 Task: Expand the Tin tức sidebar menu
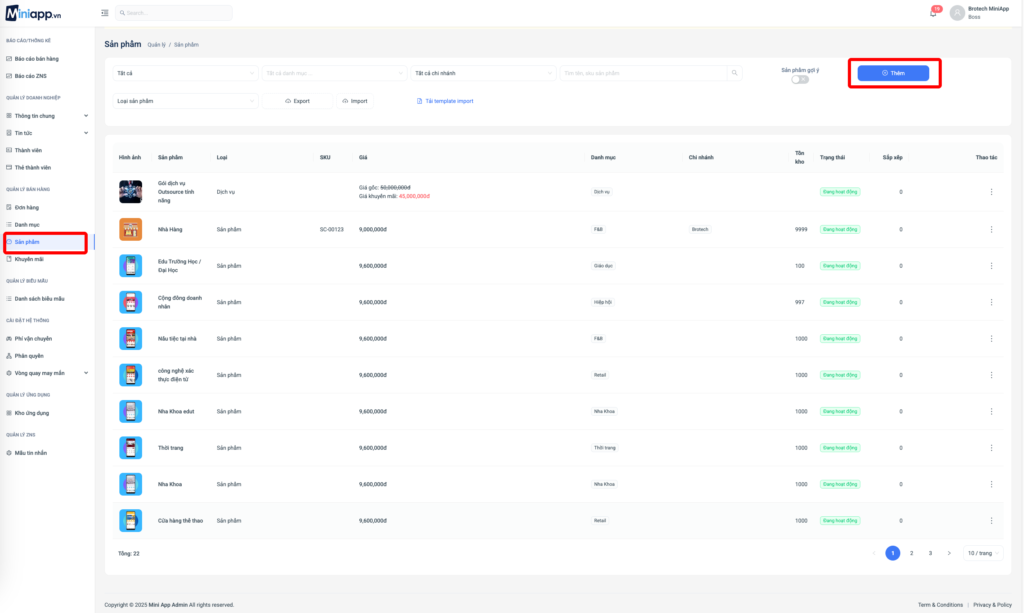coord(47,133)
